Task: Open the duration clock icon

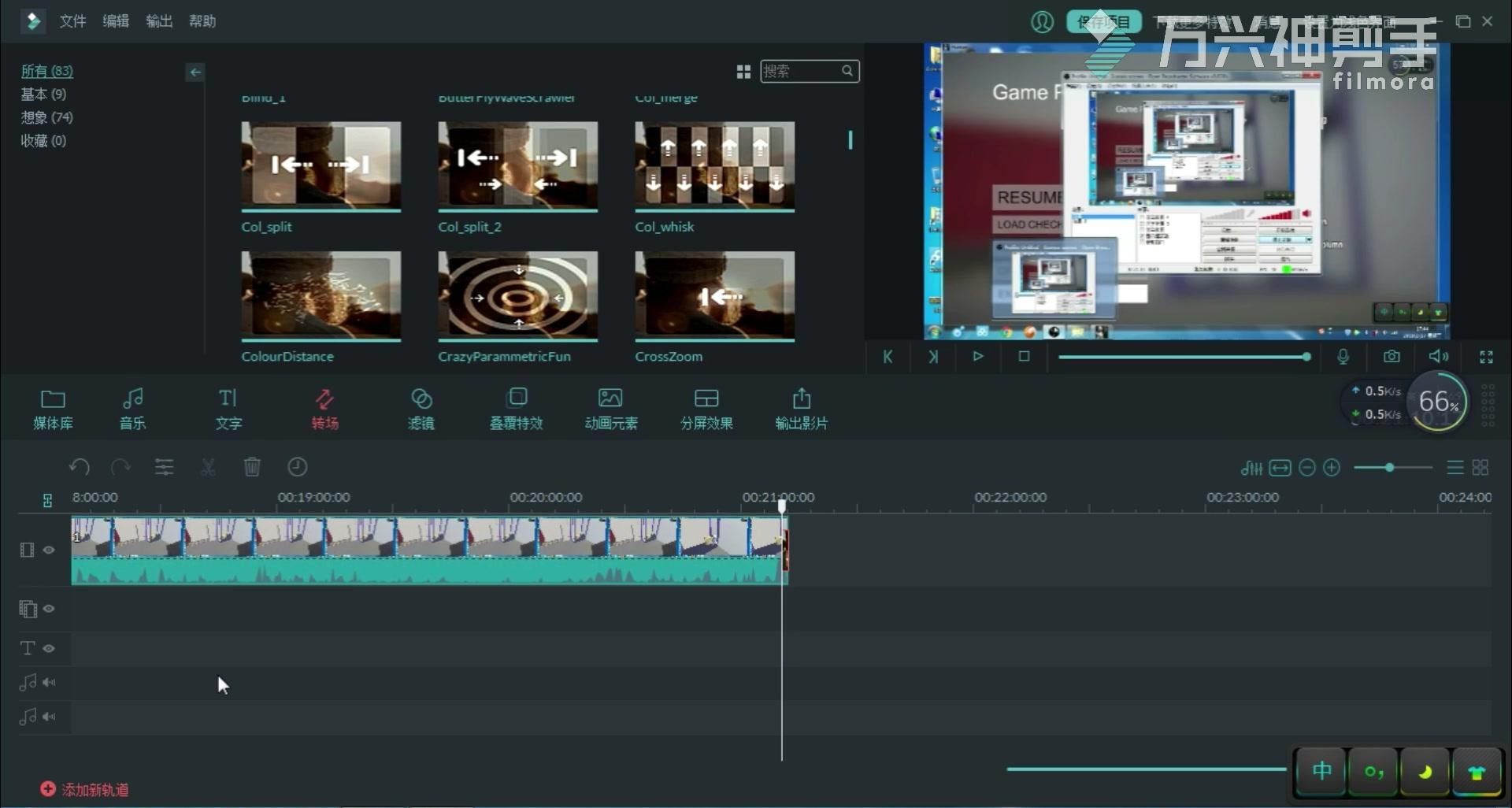Action: click(x=297, y=467)
